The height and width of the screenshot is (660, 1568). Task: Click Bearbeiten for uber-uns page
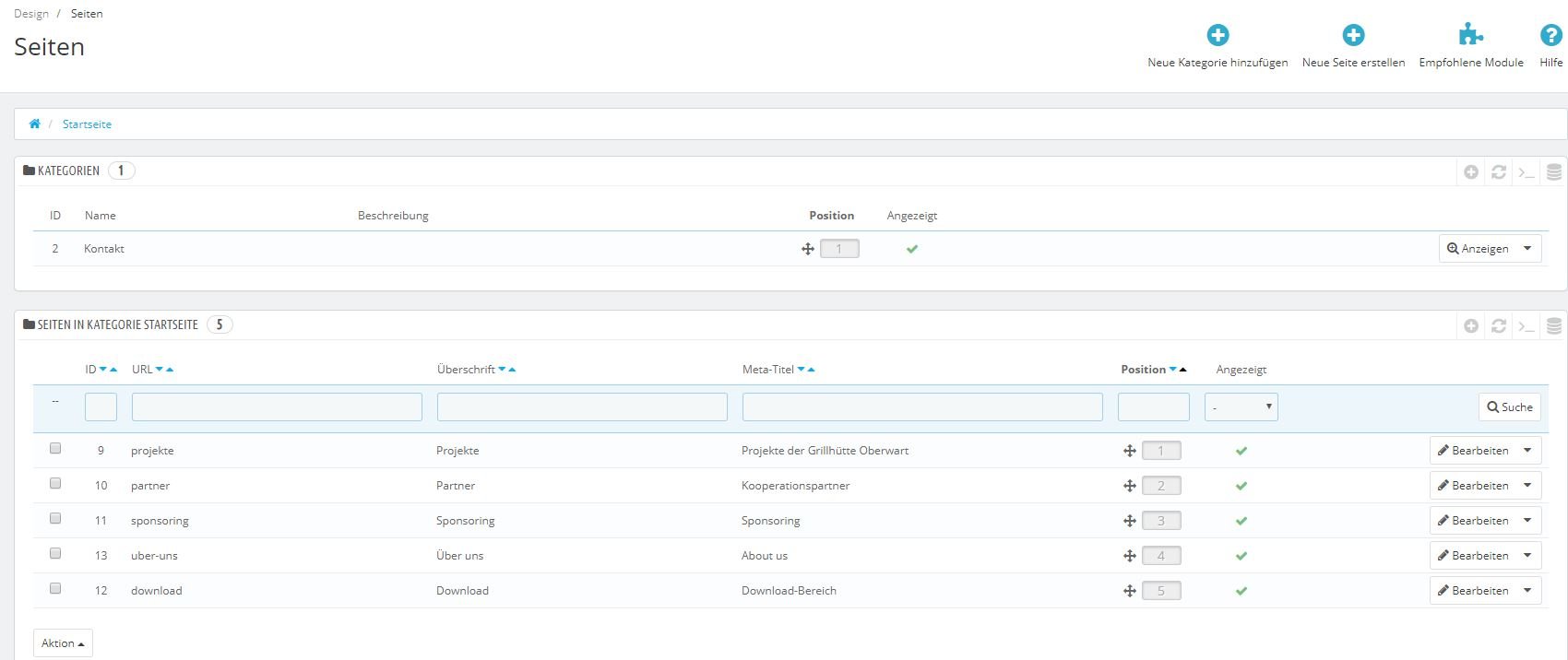[x=1473, y=556]
